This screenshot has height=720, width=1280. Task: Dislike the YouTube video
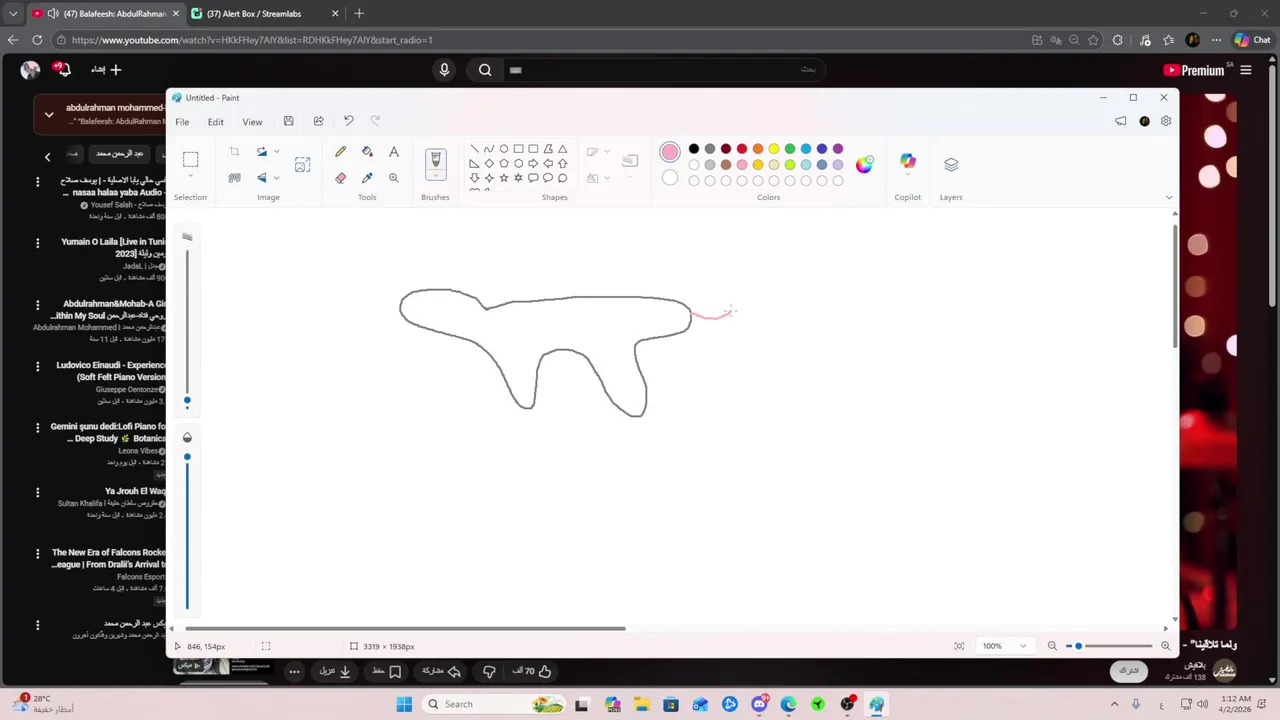[x=489, y=672]
